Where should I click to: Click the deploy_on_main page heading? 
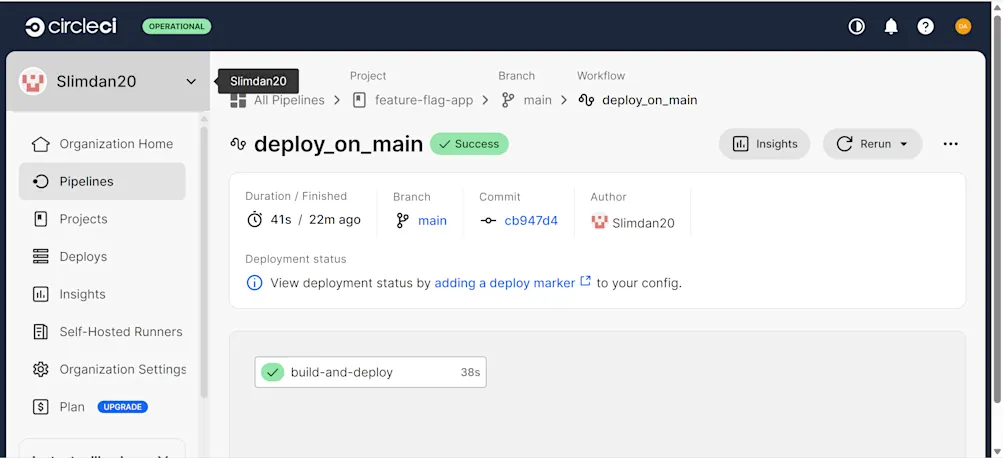point(338,144)
